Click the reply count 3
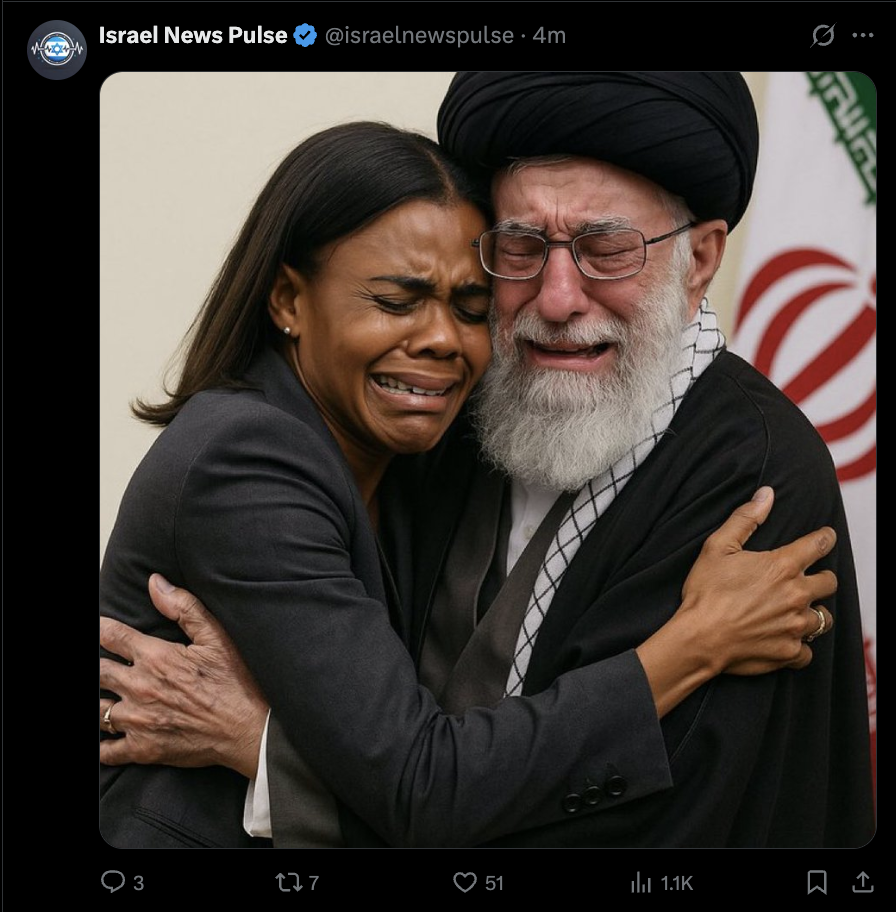 pyautogui.click(x=138, y=883)
